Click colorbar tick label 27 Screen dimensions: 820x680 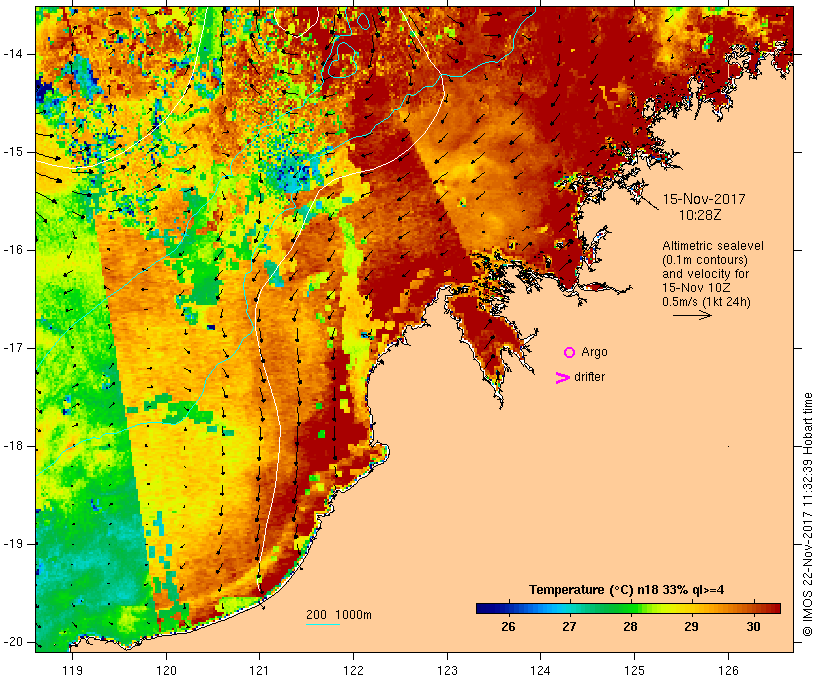(x=569, y=626)
